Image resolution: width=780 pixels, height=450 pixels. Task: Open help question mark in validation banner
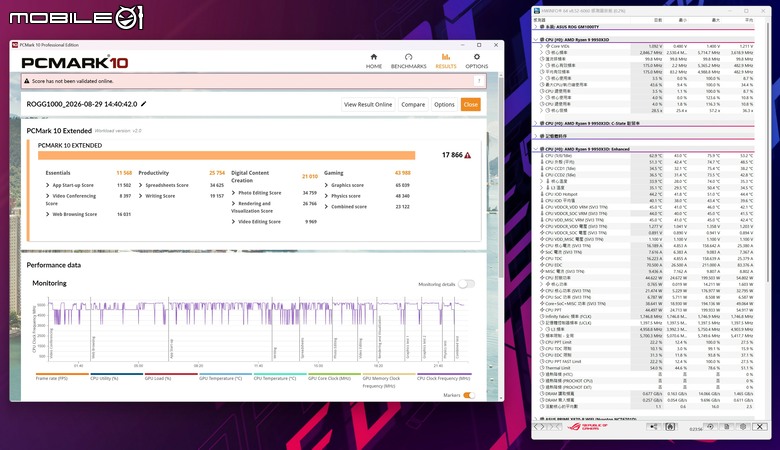coord(479,81)
